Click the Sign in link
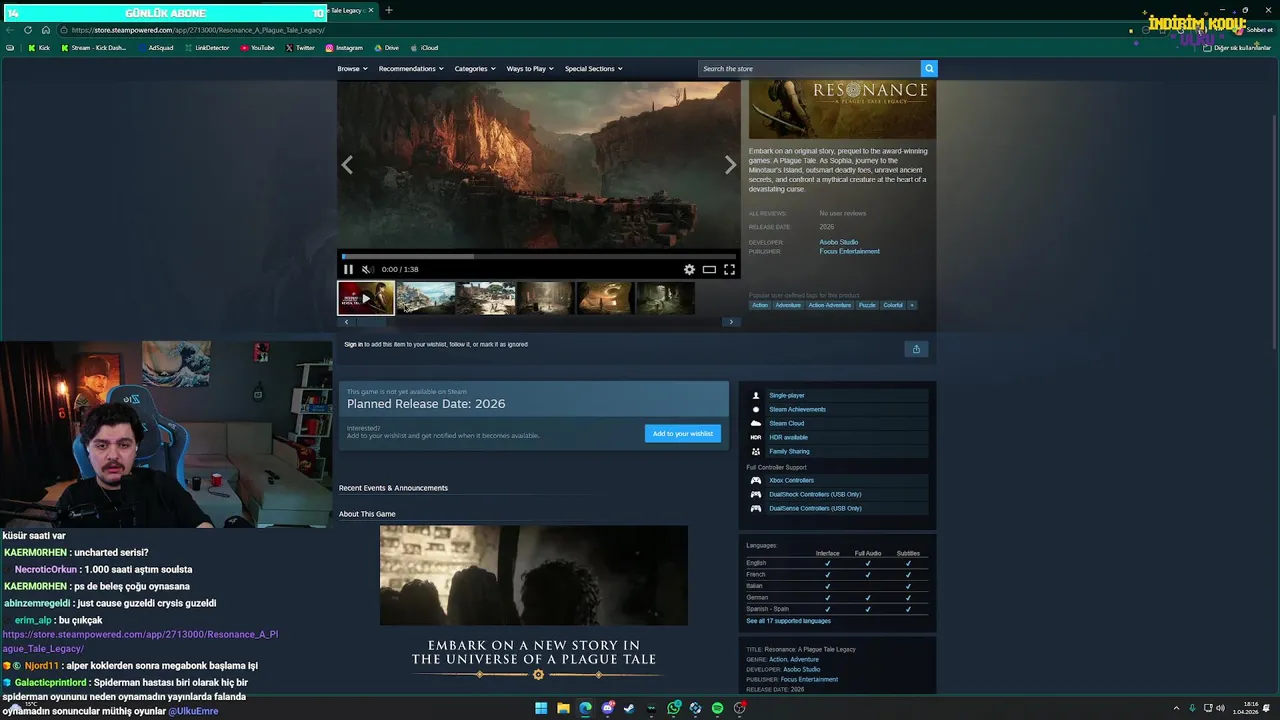 pyautogui.click(x=353, y=344)
